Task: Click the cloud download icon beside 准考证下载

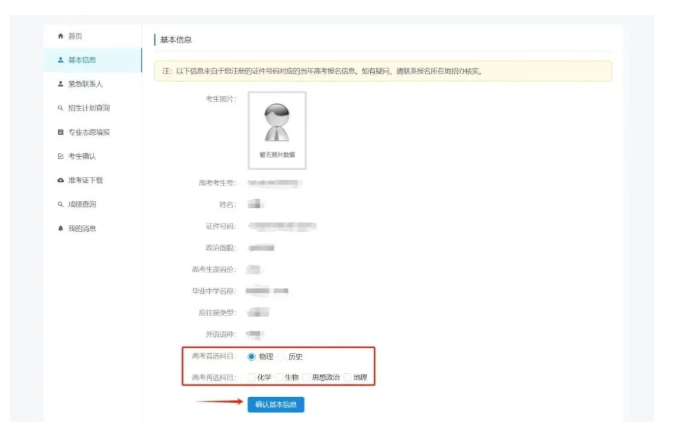Action: coord(60,180)
